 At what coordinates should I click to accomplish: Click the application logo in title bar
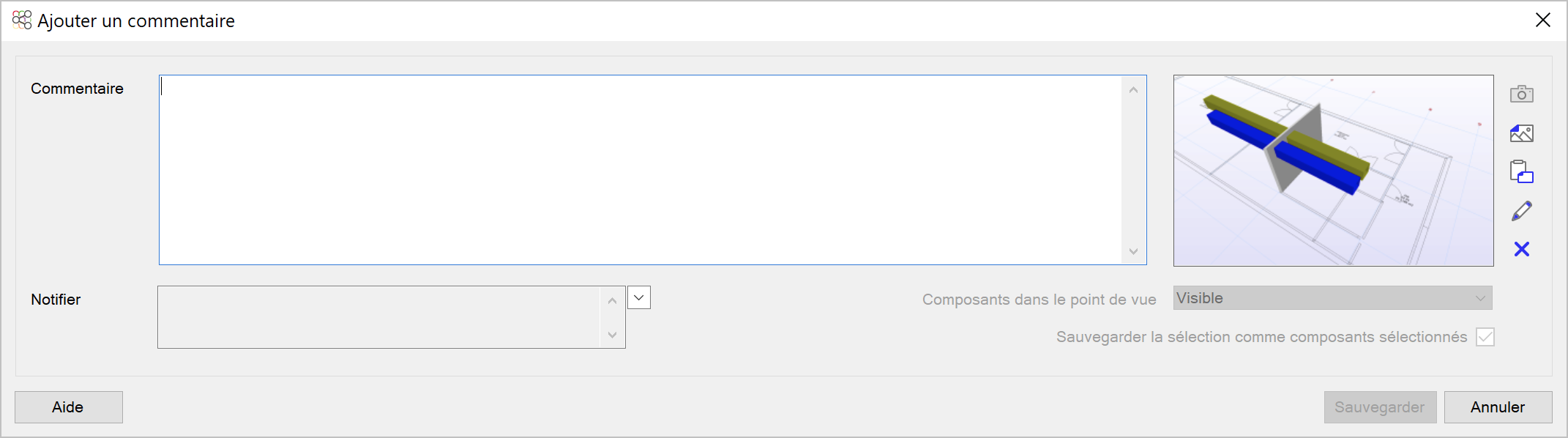point(22,21)
